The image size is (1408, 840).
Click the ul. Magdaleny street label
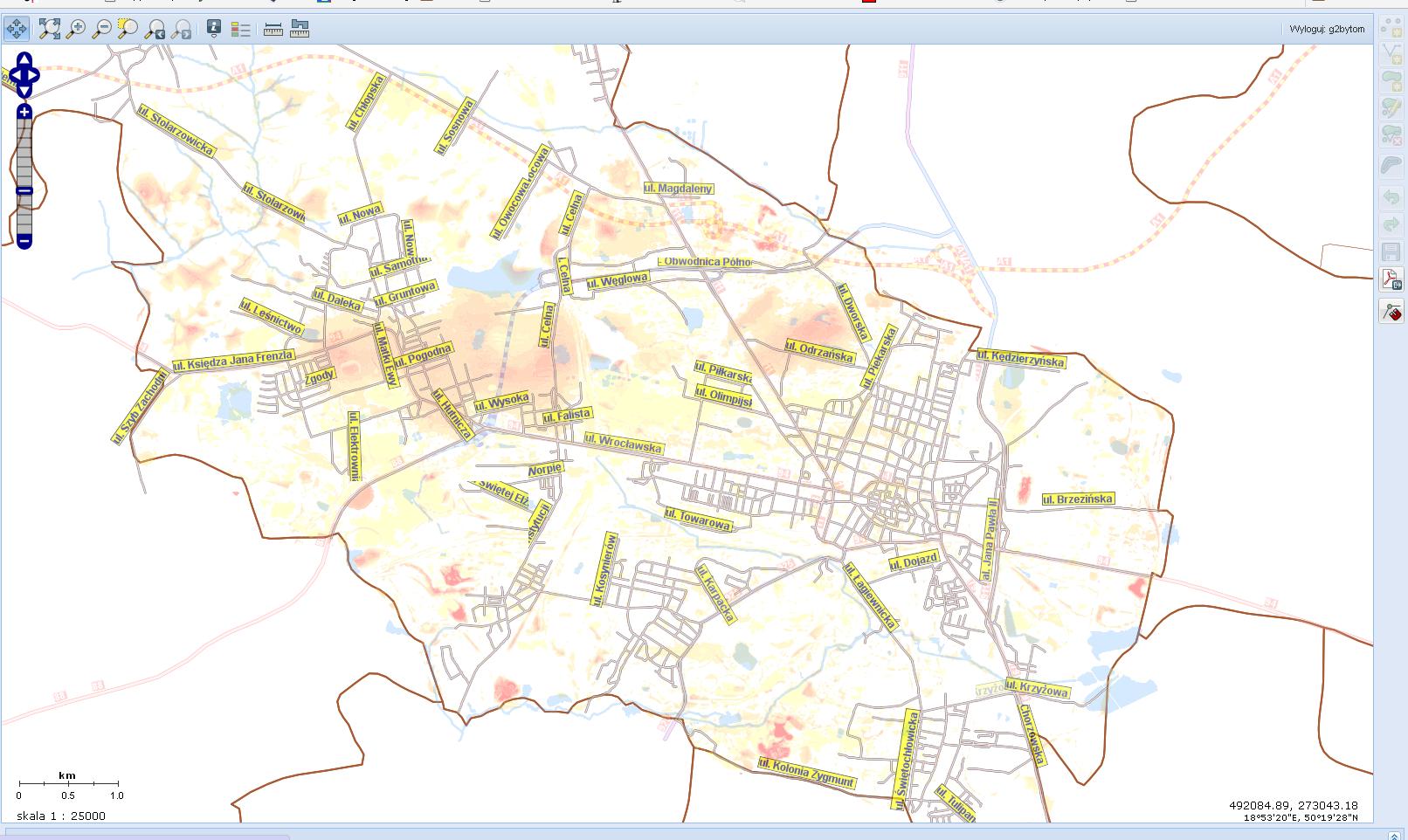coord(679,189)
